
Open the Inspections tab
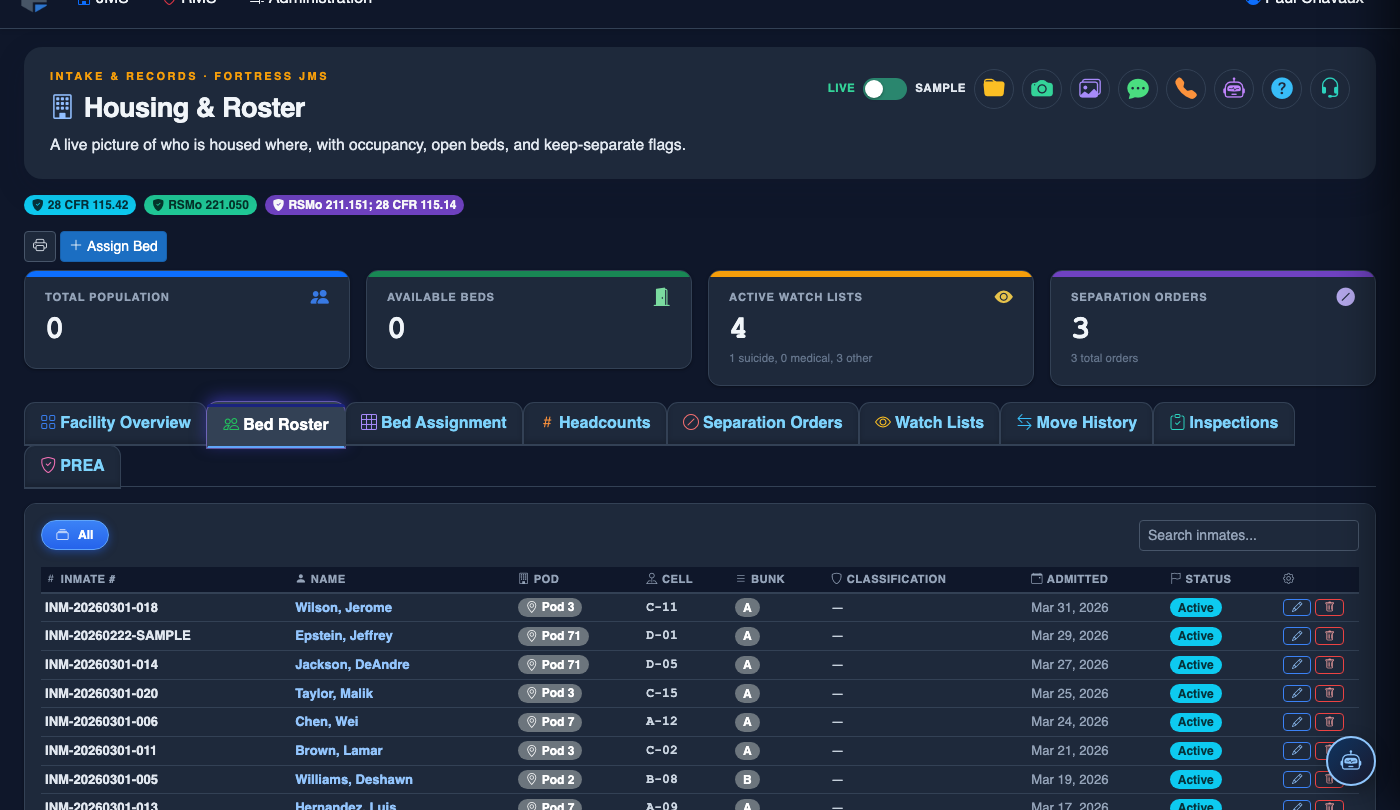coord(1223,423)
